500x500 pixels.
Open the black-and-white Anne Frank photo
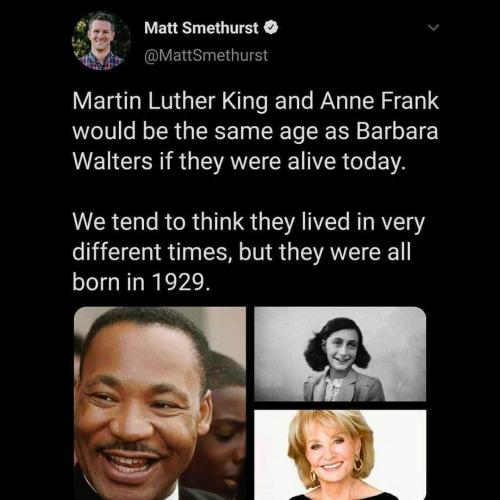(340, 354)
